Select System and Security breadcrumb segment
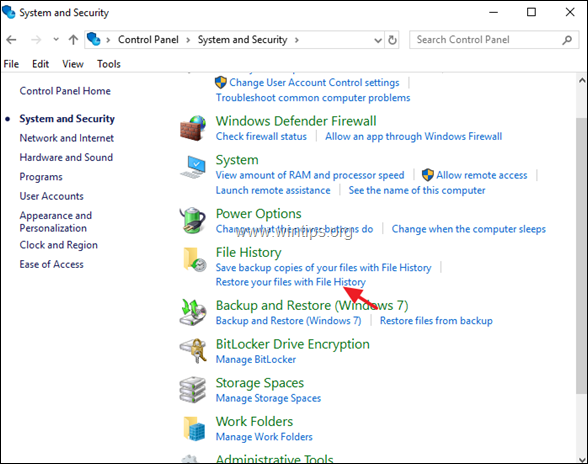 click(x=242, y=39)
